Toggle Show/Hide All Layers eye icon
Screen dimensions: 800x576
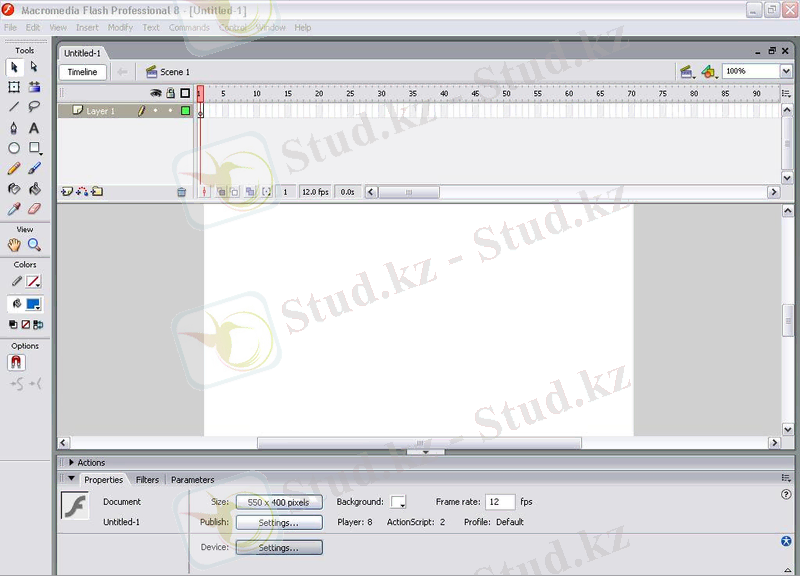click(156, 93)
